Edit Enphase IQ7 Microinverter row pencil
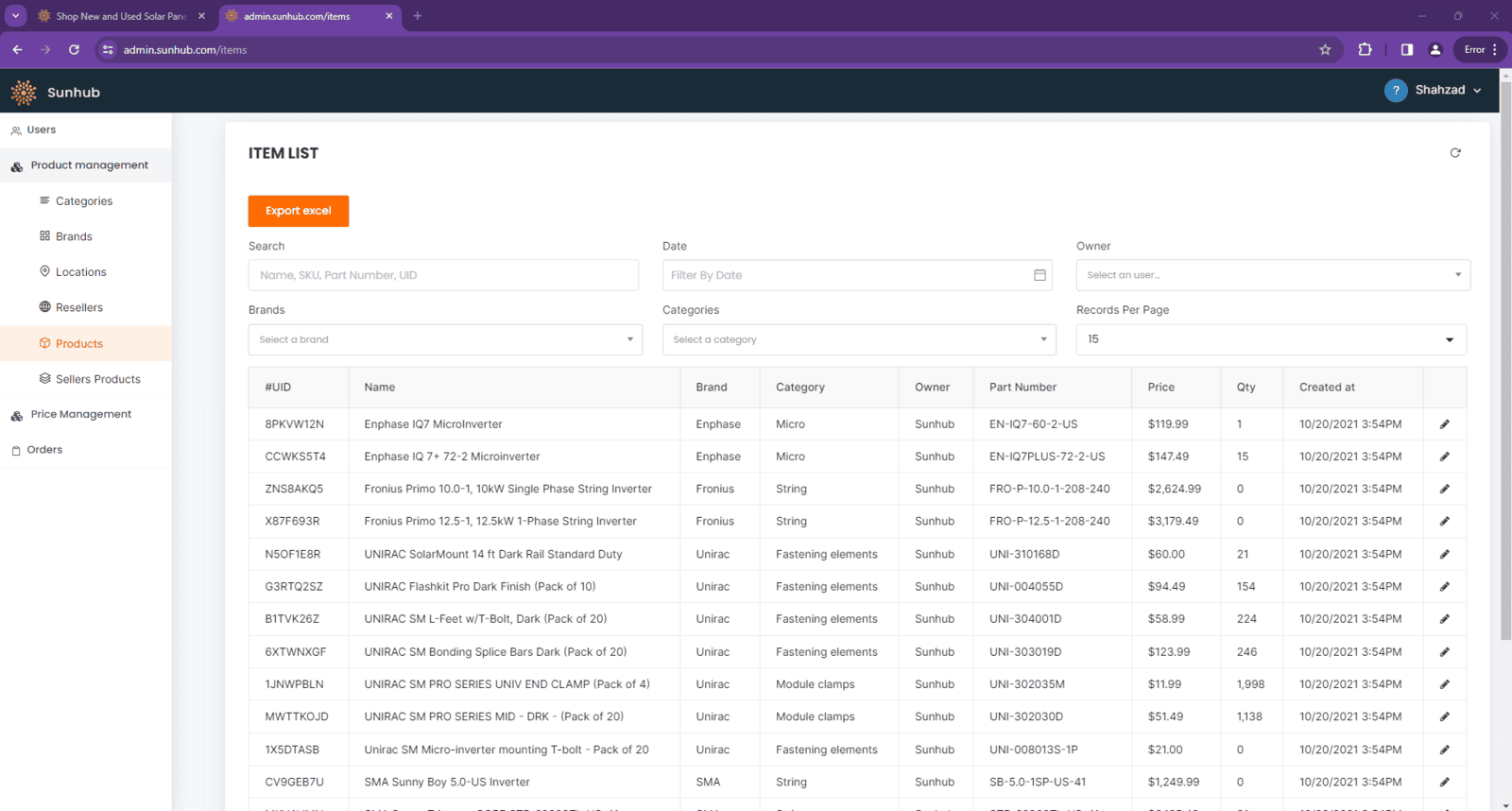 click(x=1445, y=424)
